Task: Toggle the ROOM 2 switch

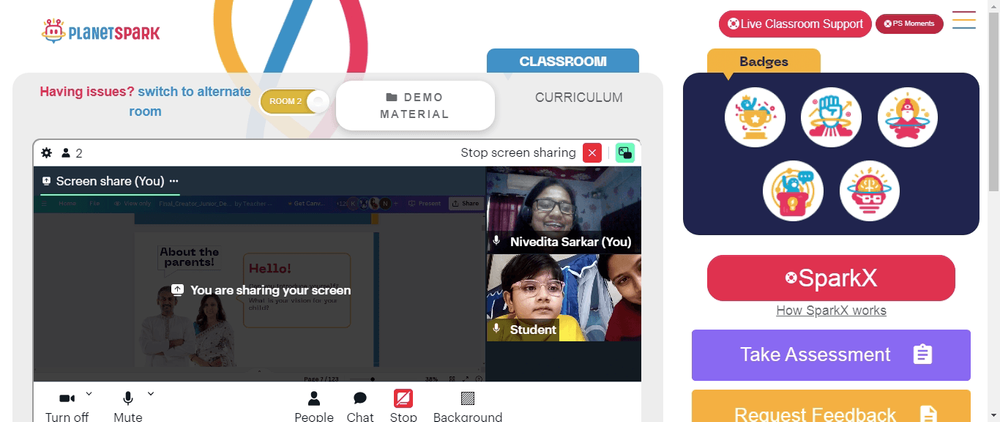Action: (294, 101)
